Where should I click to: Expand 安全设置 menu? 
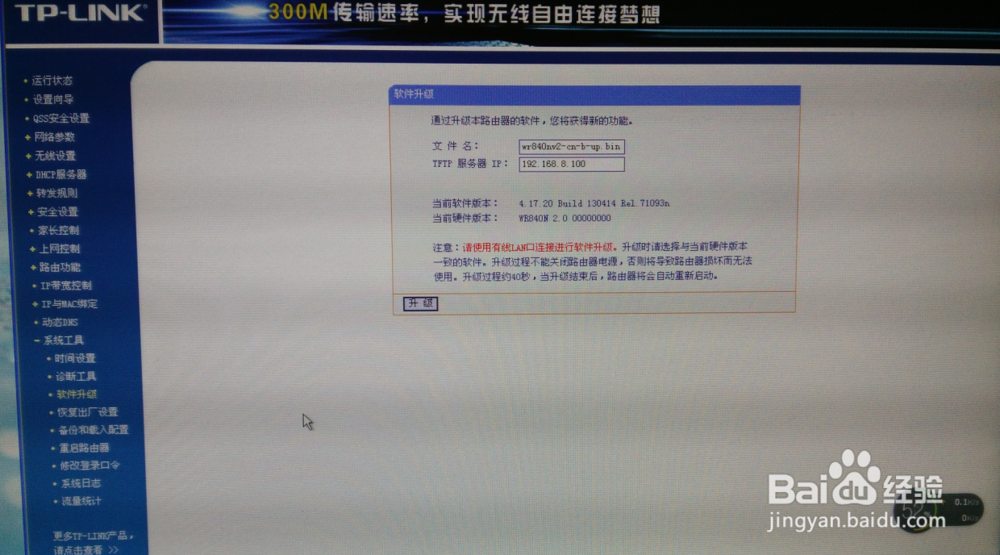click(x=57, y=212)
